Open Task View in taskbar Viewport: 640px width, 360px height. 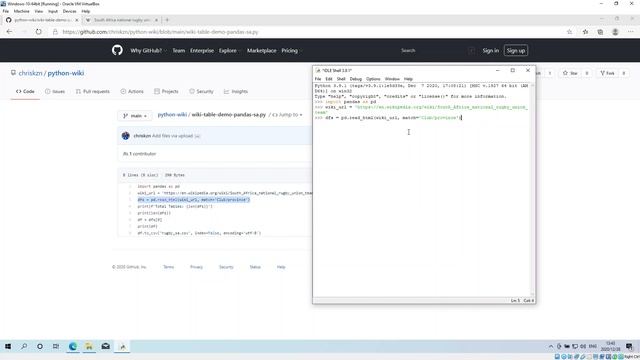(56, 346)
